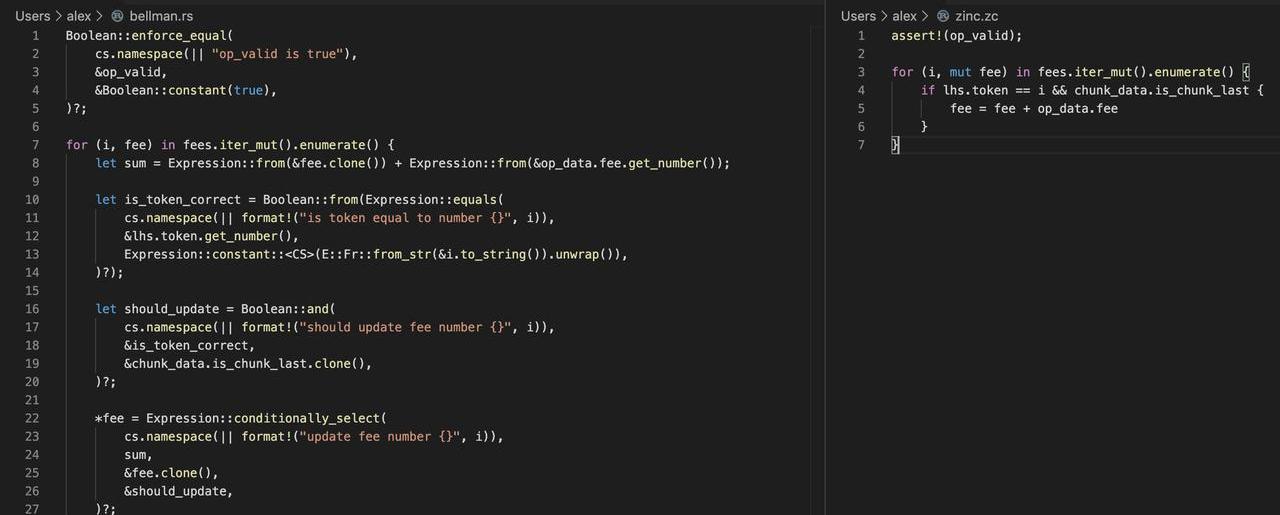
Task: Select the alex breadcrumb in right editor
Action: [905, 16]
